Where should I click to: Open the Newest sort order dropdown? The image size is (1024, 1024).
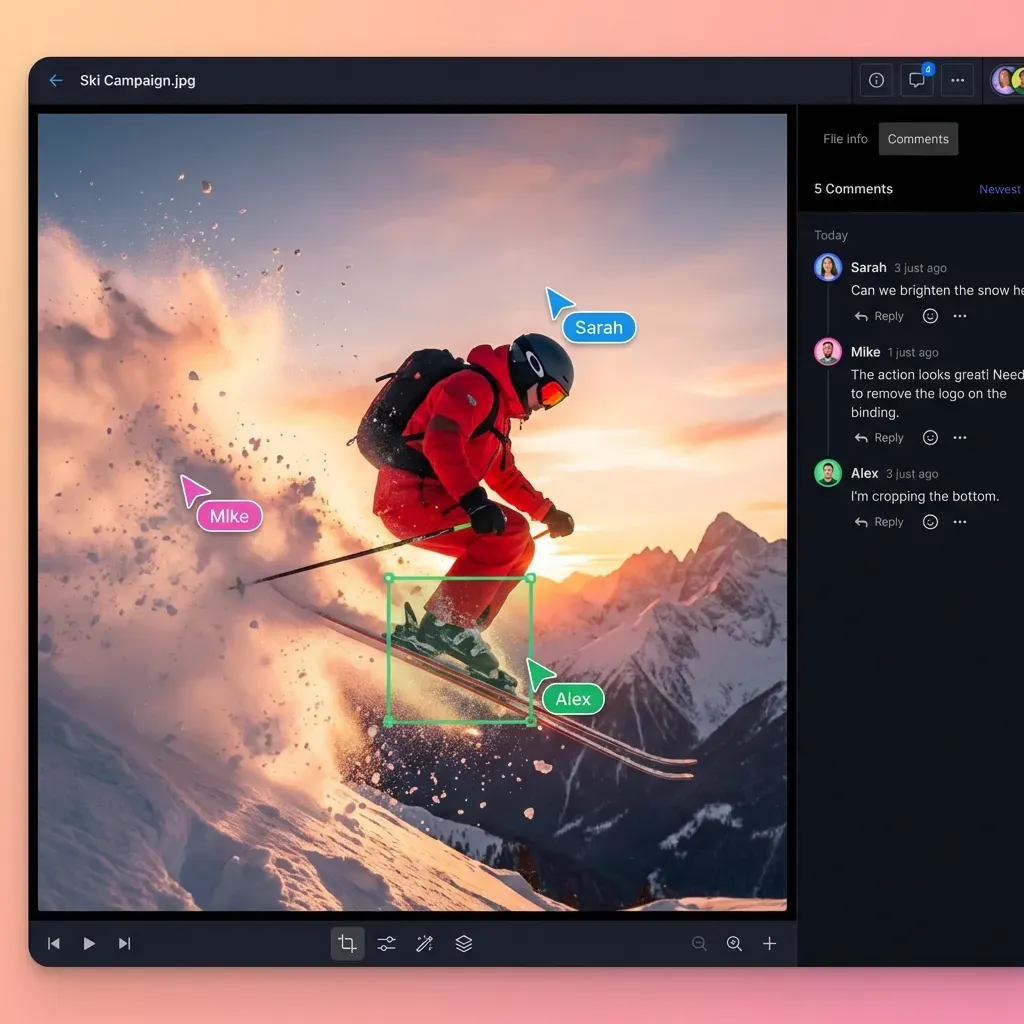(999, 189)
